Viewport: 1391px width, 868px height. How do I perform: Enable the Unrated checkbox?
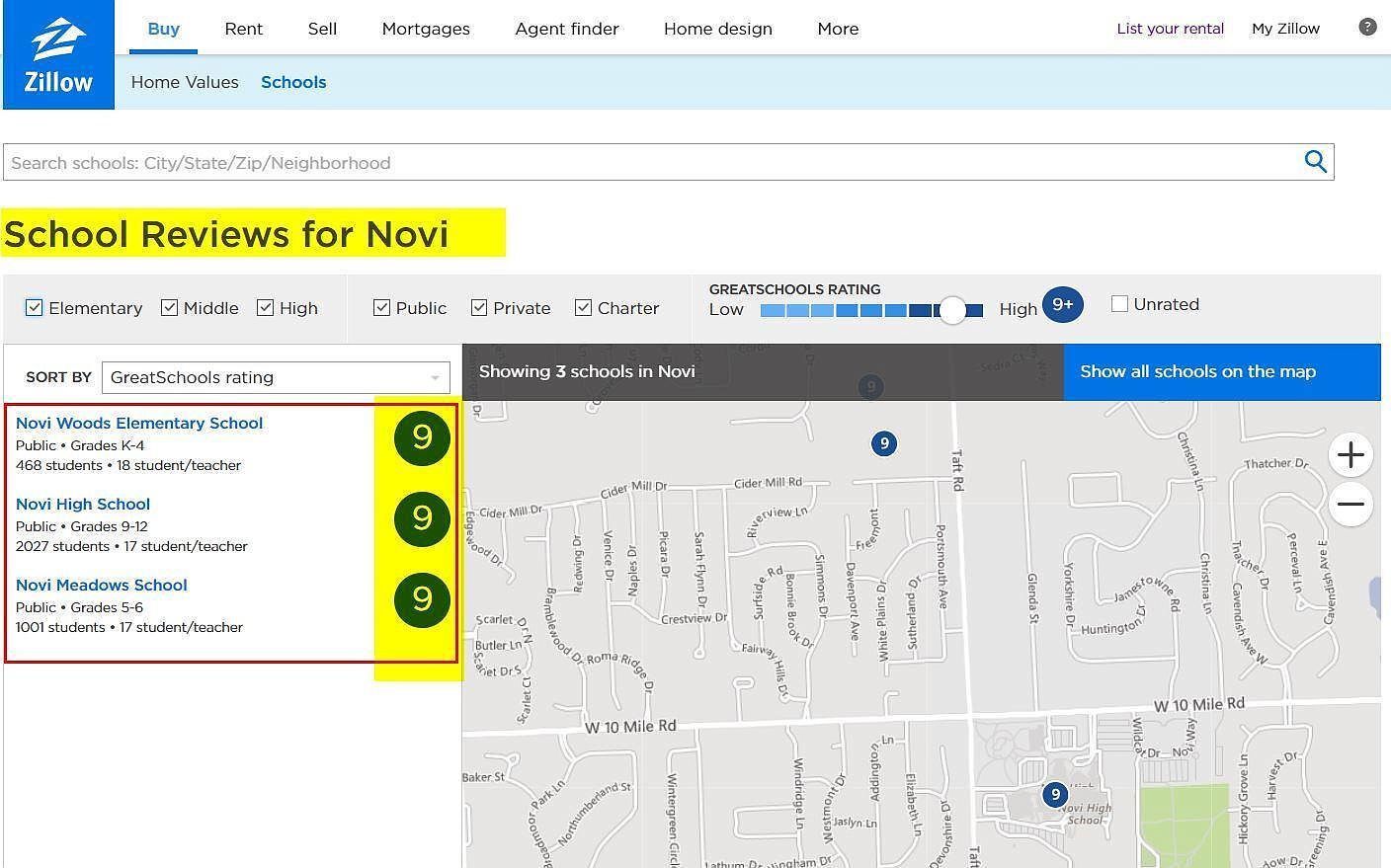[x=1119, y=304]
